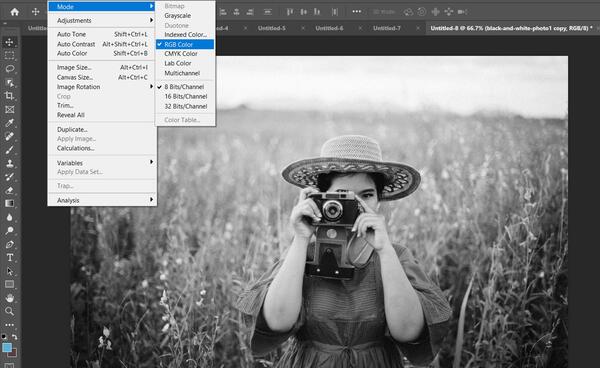Select the Move tool in toolbar
This screenshot has width=600, height=368.
click(10, 42)
